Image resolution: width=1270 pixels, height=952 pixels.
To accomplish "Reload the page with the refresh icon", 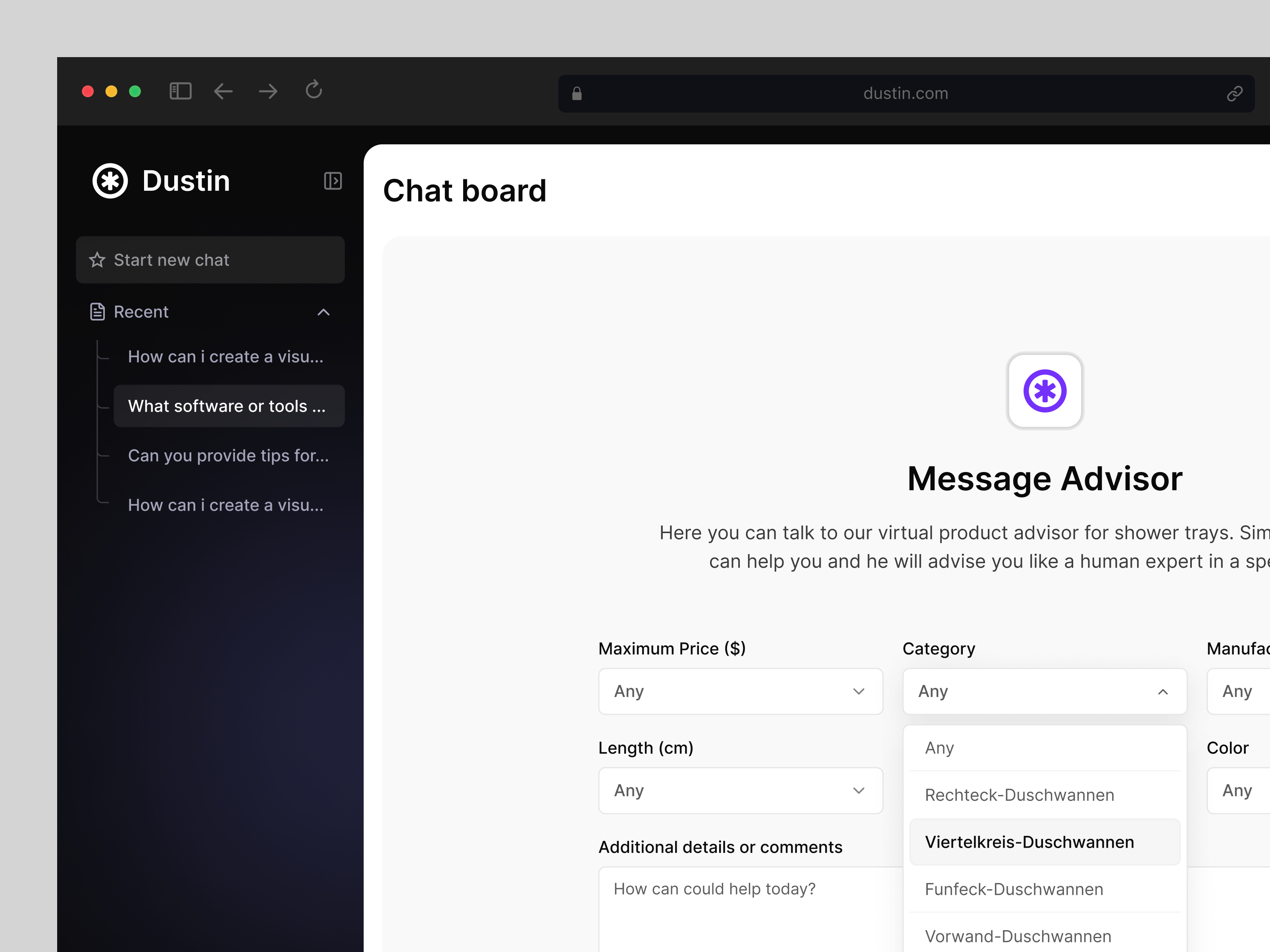I will click(x=314, y=91).
